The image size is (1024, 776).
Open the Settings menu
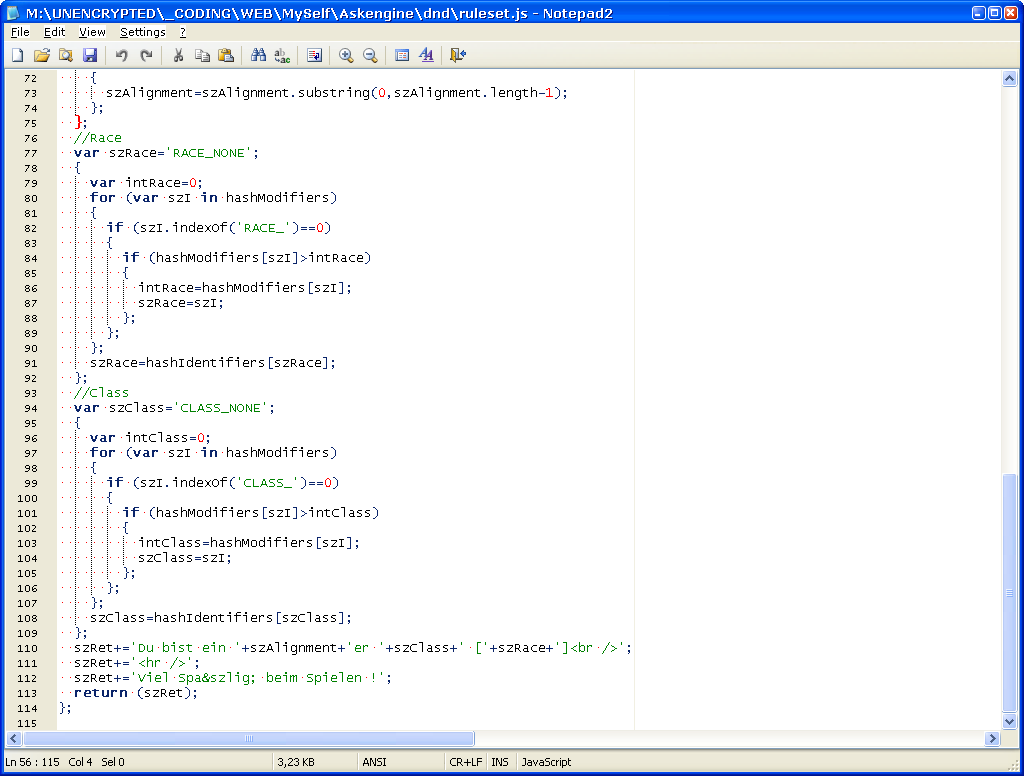(142, 32)
